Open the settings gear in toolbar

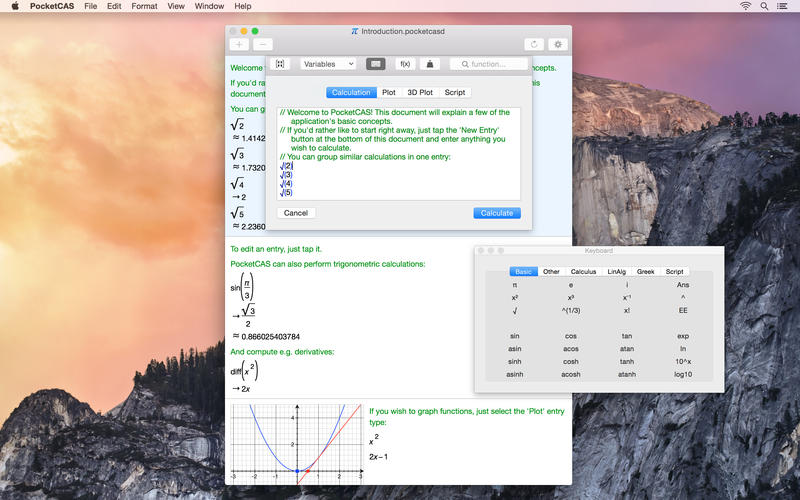click(x=558, y=44)
